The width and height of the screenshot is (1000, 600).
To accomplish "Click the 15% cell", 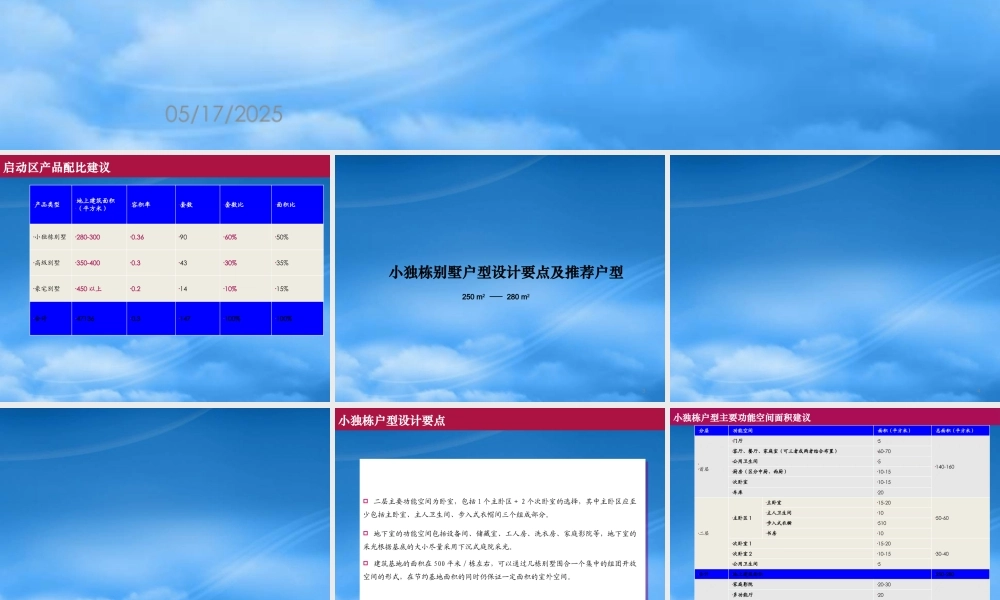I will 297,289.
